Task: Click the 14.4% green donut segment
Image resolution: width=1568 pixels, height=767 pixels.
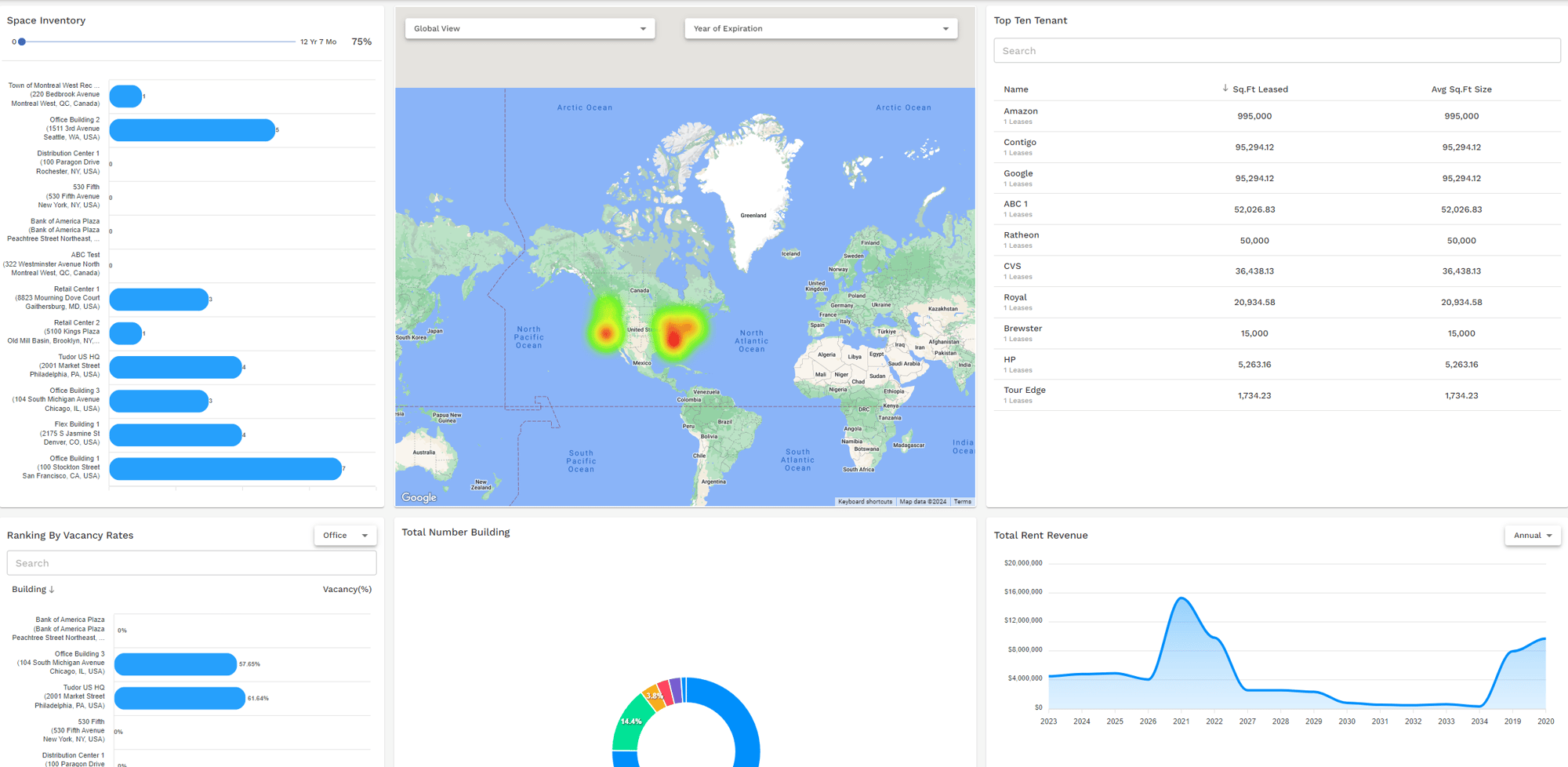Action: pyautogui.click(x=631, y=722)
